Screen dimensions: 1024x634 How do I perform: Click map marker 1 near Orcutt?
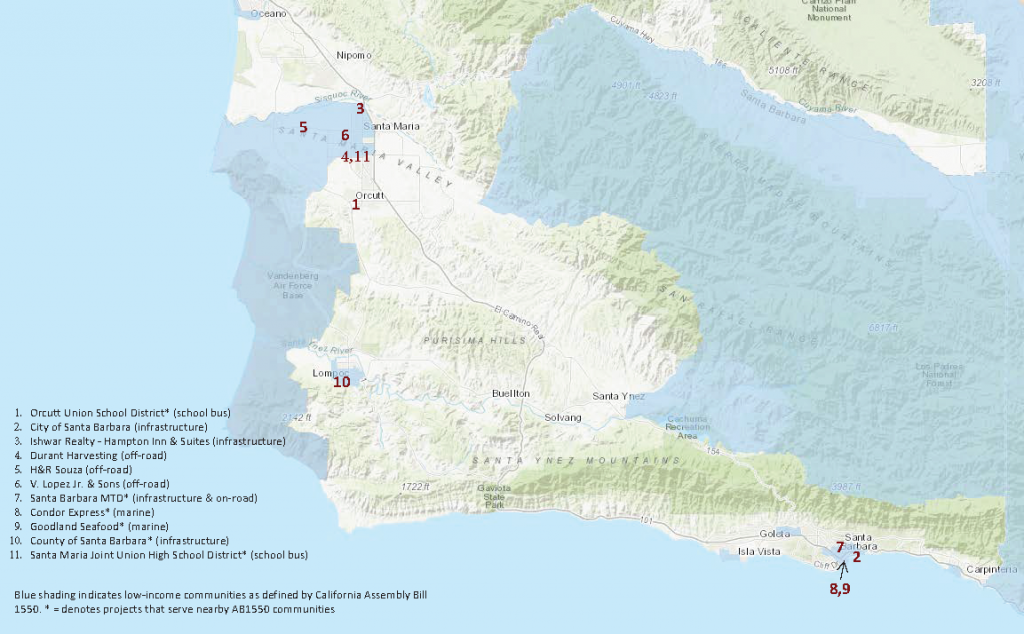click(354, 204)
